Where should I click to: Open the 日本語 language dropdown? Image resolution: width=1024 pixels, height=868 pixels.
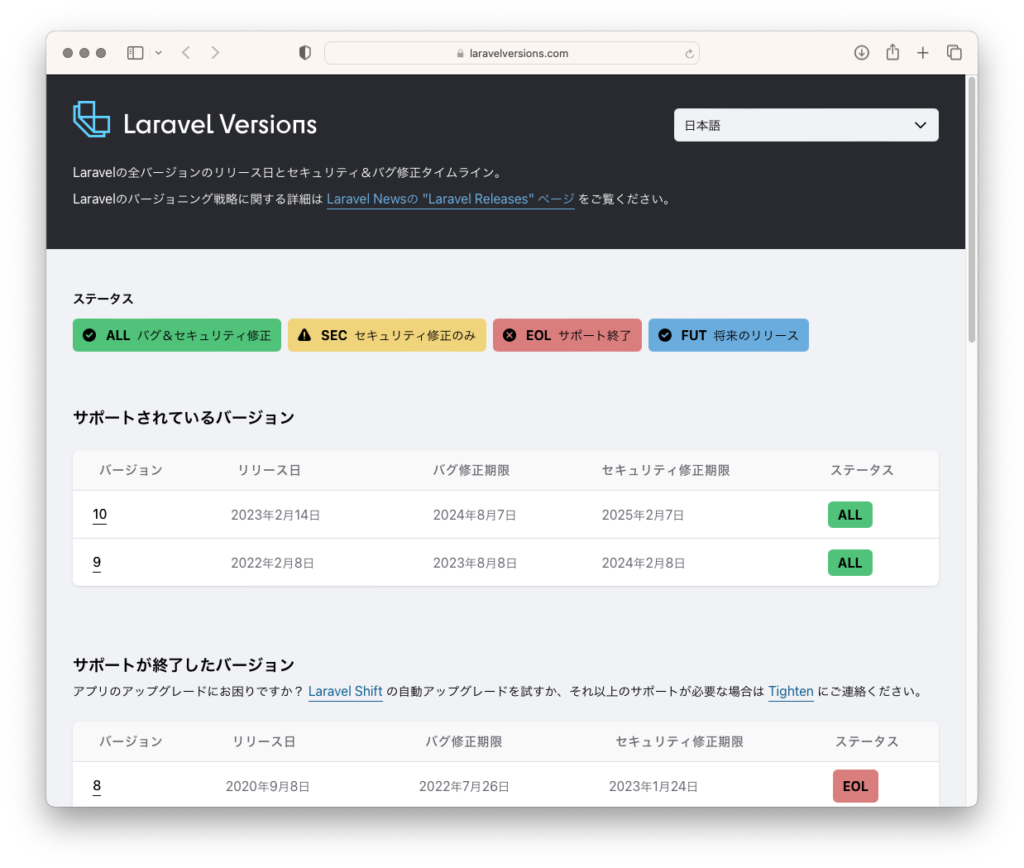[805, 125]
